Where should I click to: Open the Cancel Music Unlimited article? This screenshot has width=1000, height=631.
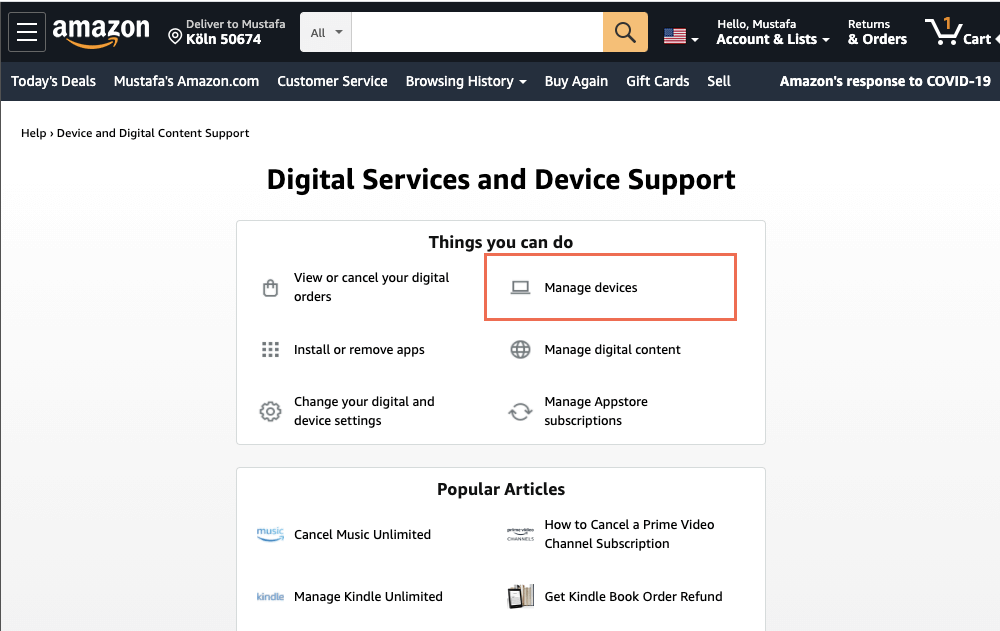(362, 534)
